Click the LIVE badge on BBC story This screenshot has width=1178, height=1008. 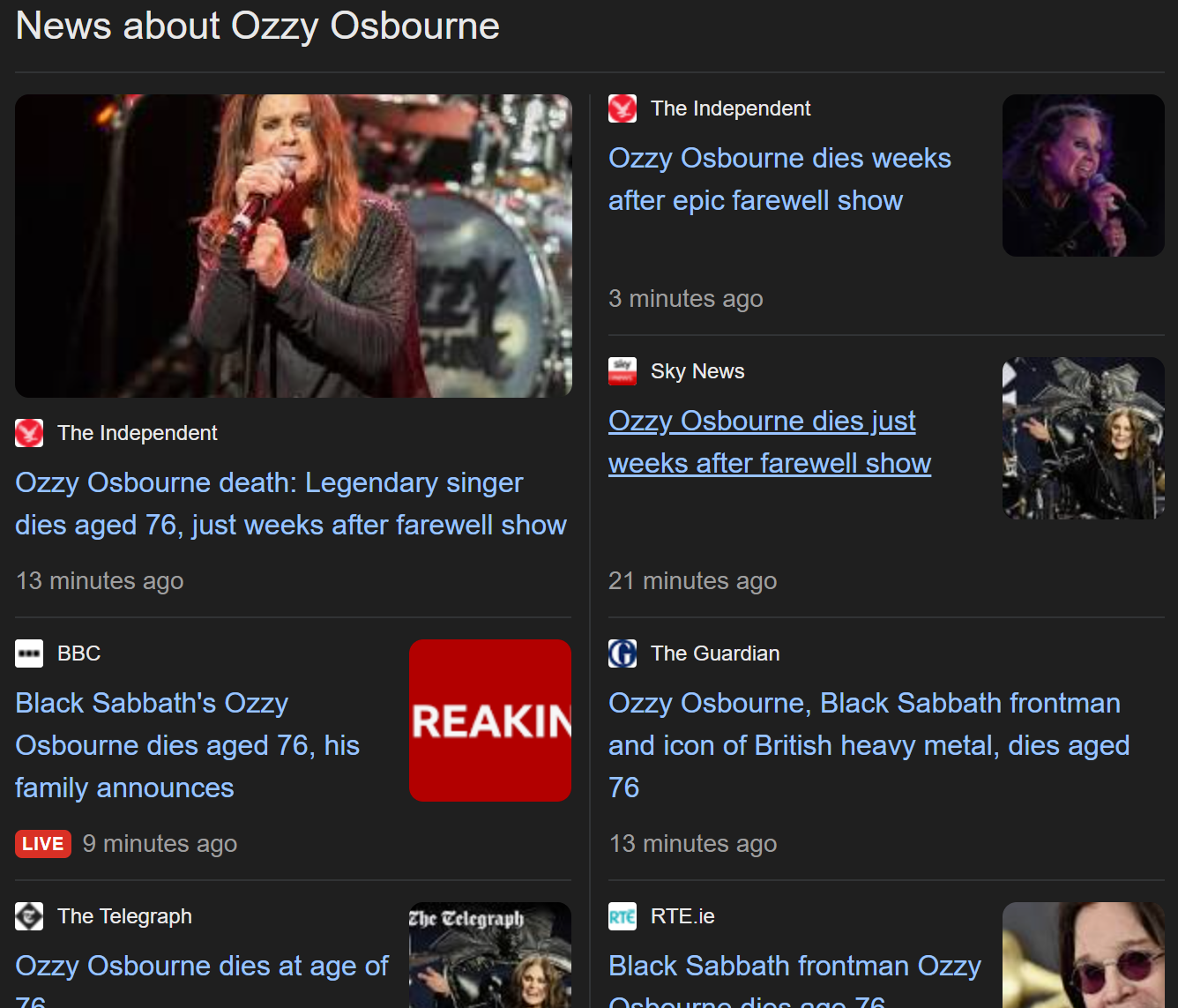pyautogui.click(x=43, y=844)
